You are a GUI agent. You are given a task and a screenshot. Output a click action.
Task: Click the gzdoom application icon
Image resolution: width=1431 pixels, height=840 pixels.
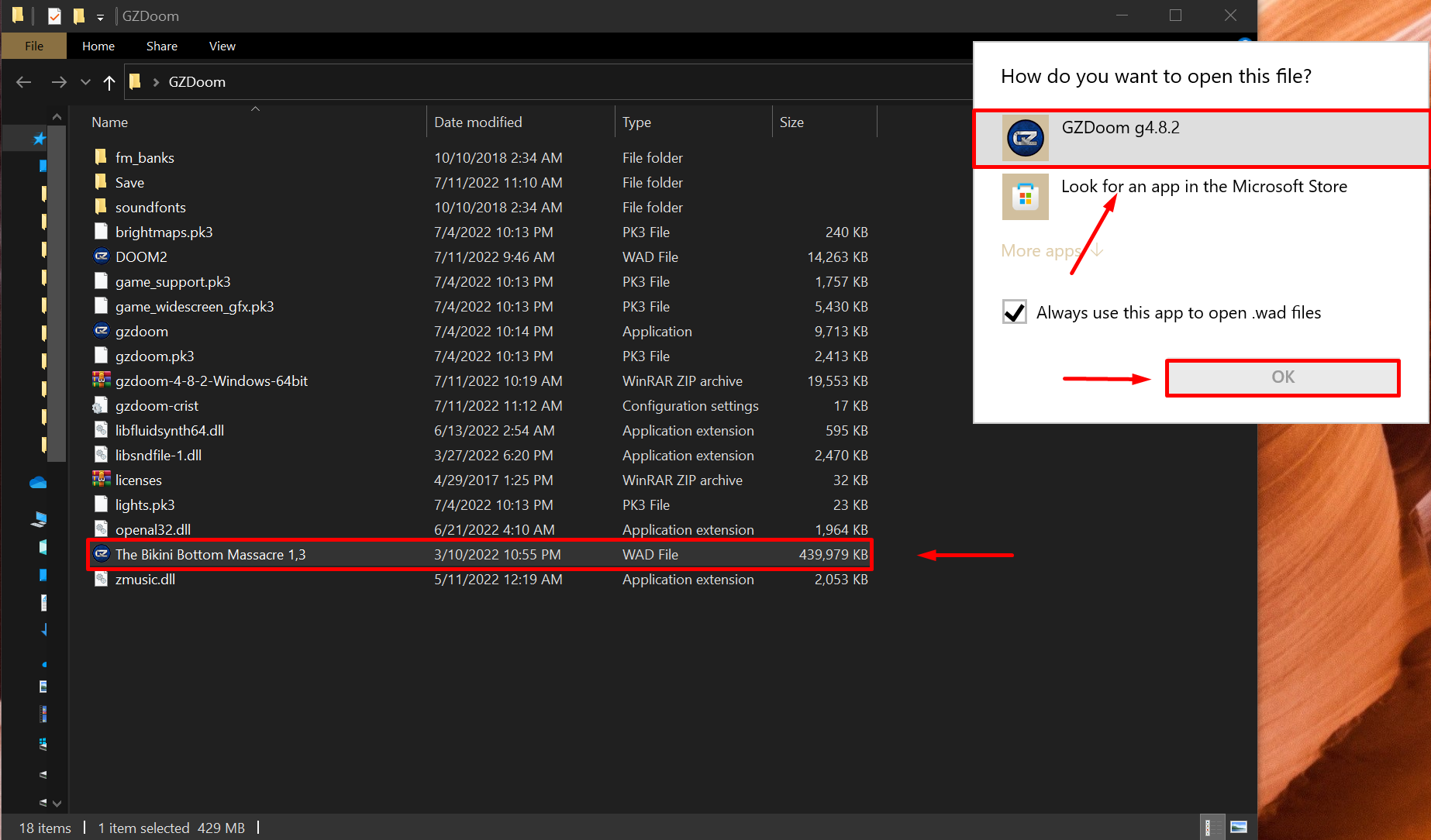(101, 331)
